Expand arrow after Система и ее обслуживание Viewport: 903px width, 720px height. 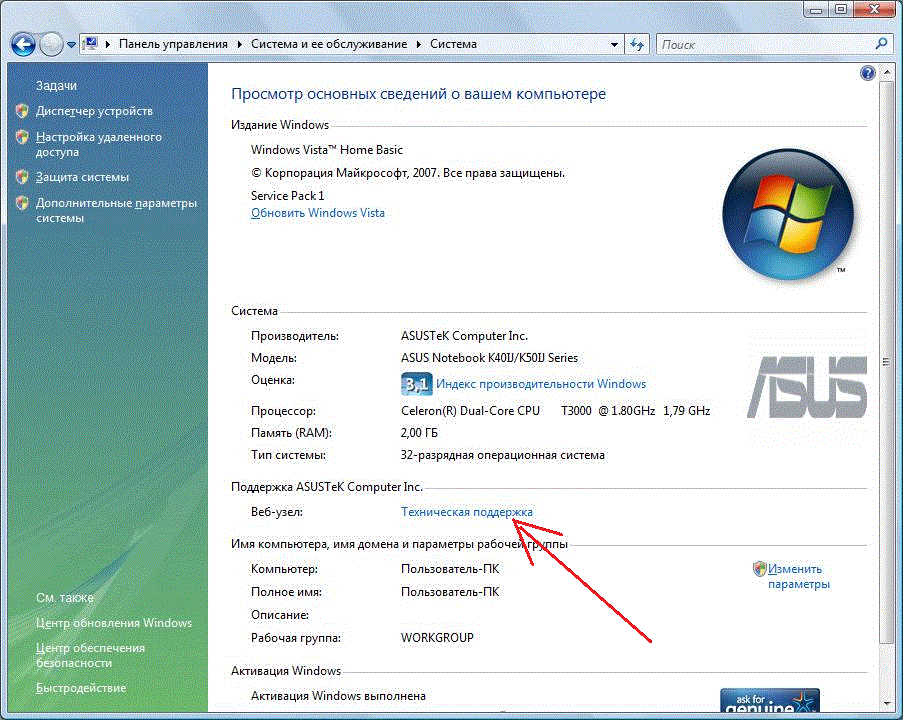point(419,44)
